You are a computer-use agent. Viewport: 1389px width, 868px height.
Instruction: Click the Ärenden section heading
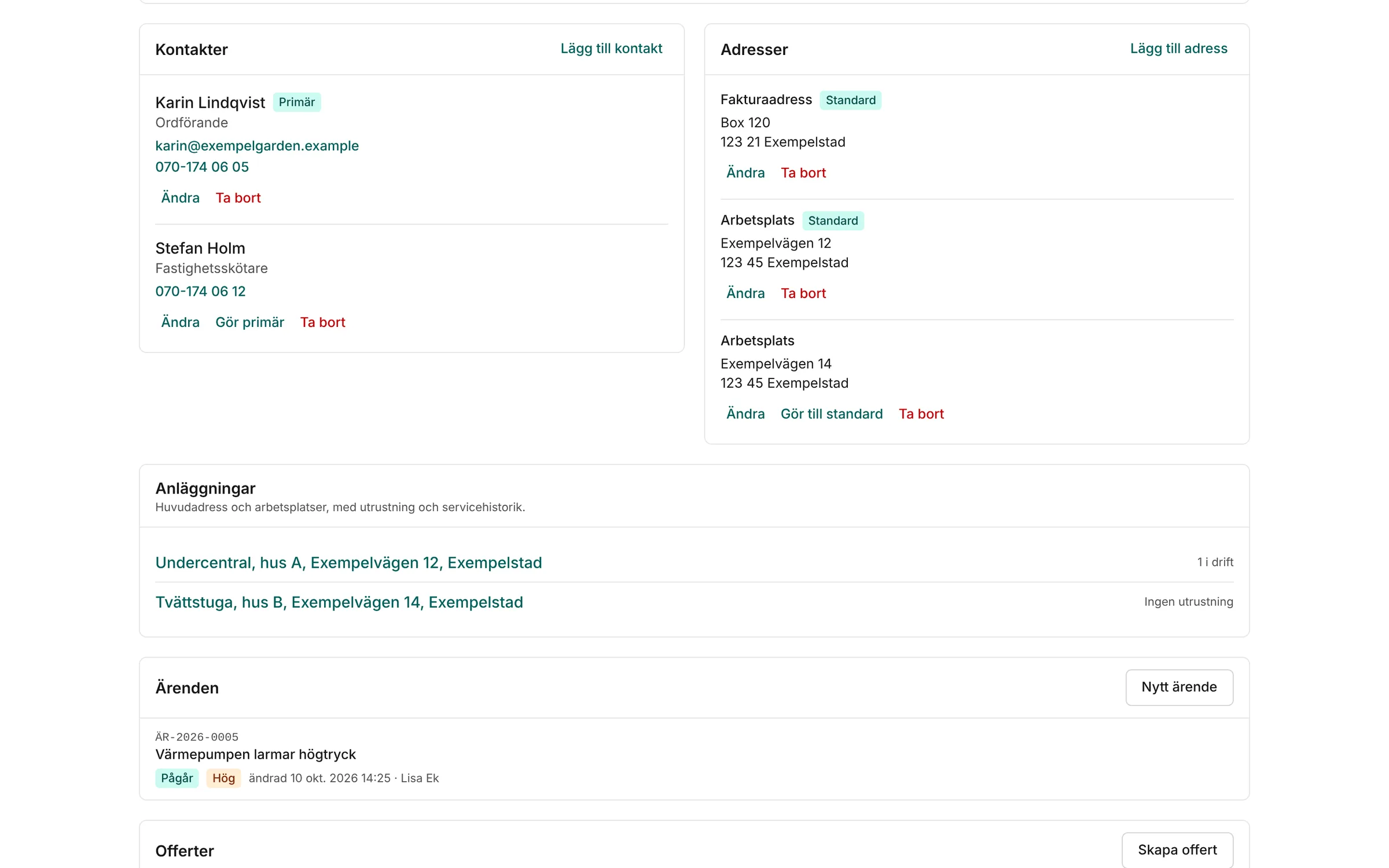pos(187,688)
